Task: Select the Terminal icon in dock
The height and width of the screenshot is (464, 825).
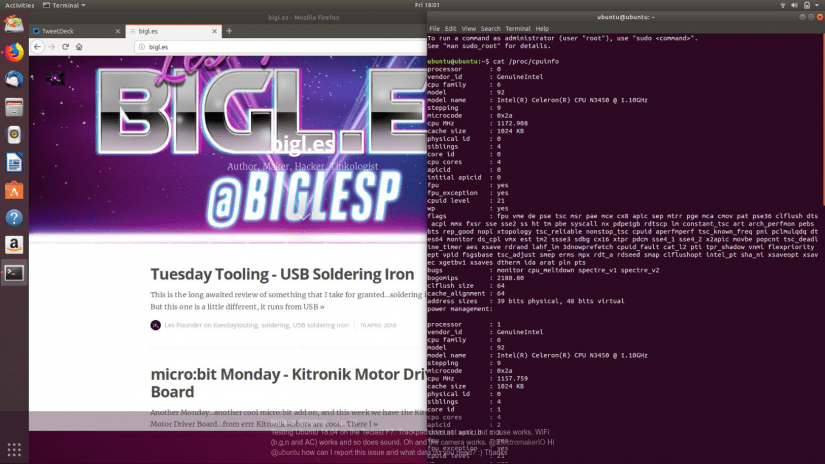Action: [14, 273]
